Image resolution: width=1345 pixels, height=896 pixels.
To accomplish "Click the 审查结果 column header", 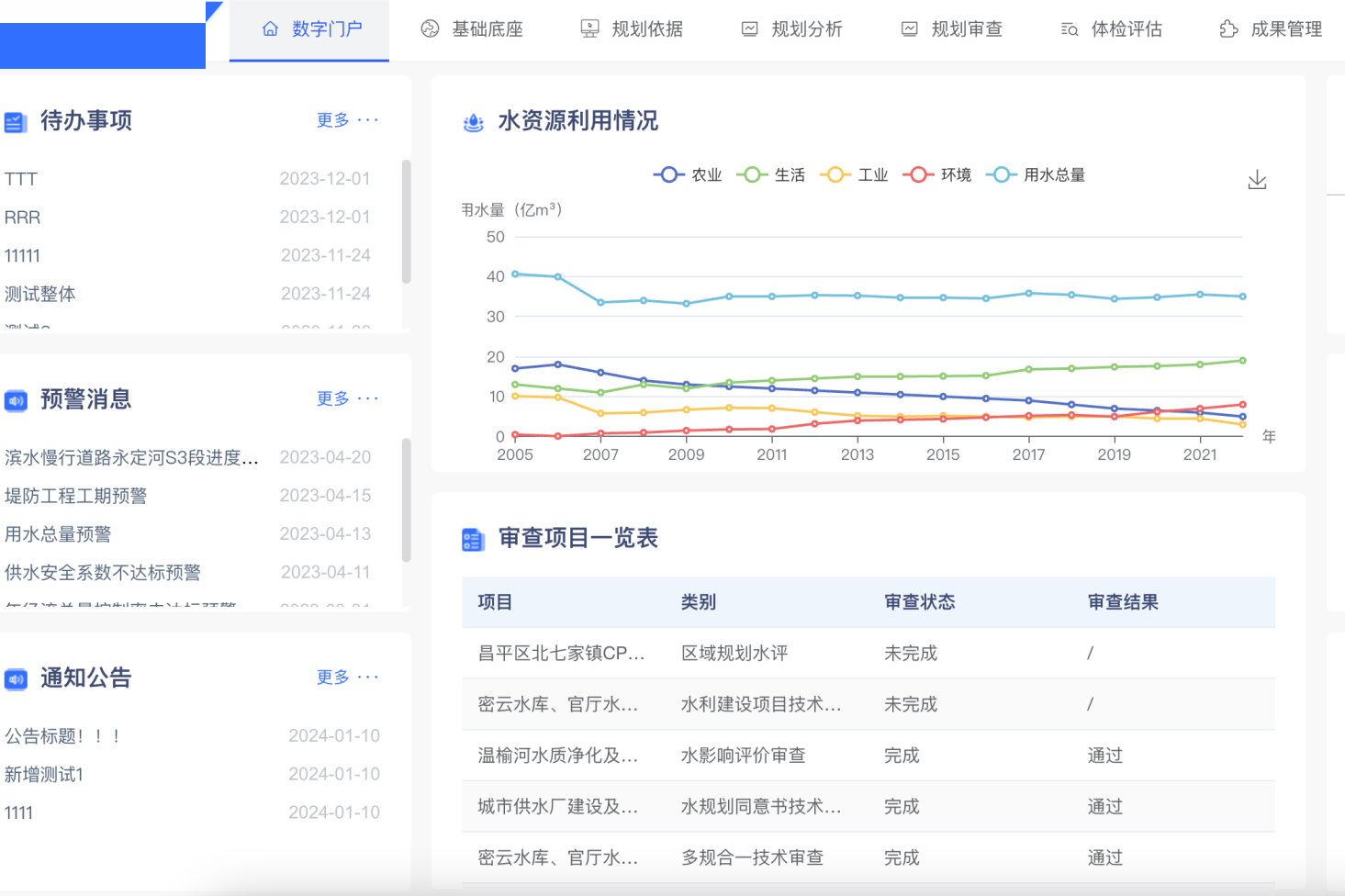I will 1123,602.
